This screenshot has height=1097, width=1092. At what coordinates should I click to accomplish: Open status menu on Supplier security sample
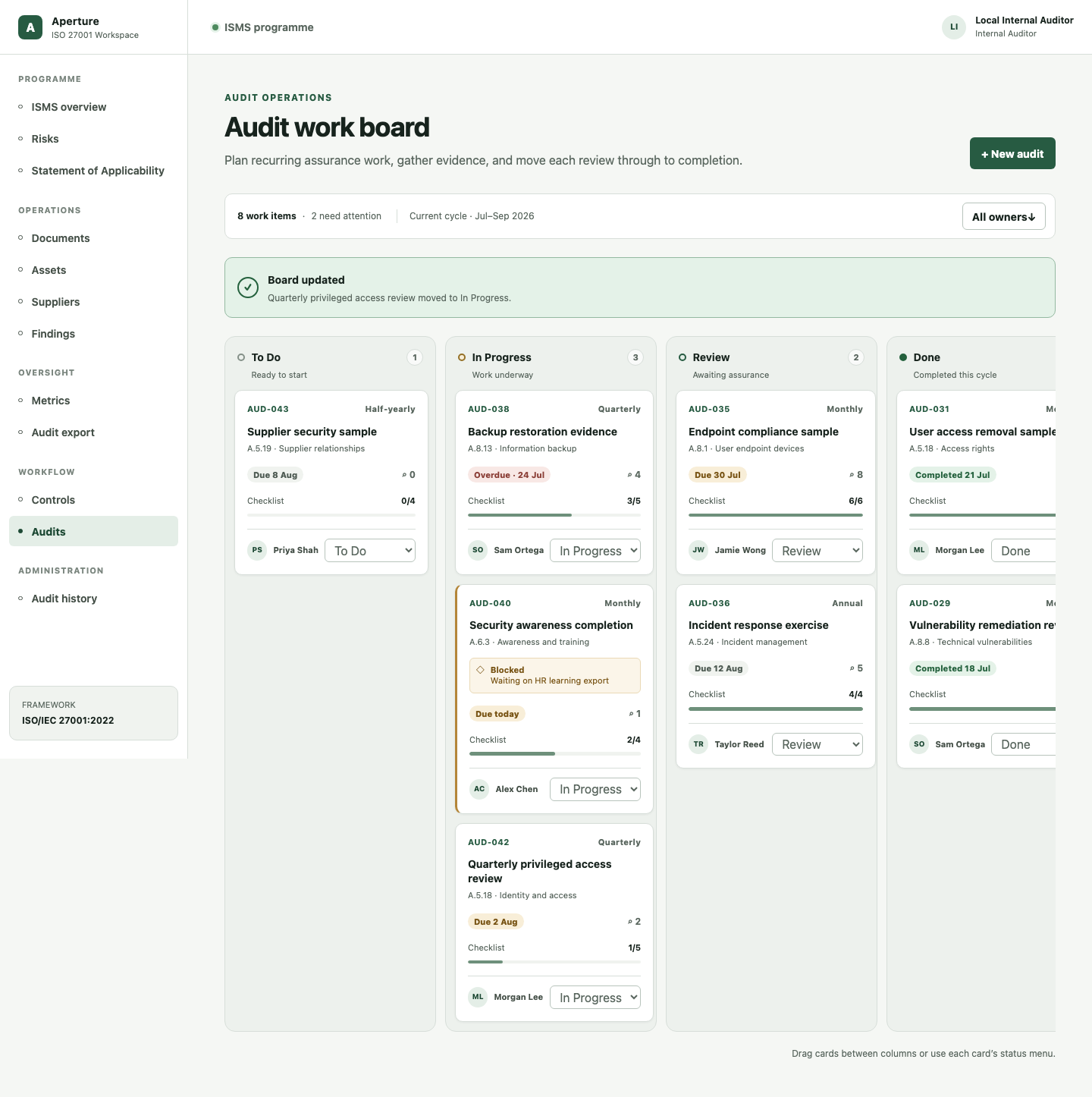[x=370, y=551]
